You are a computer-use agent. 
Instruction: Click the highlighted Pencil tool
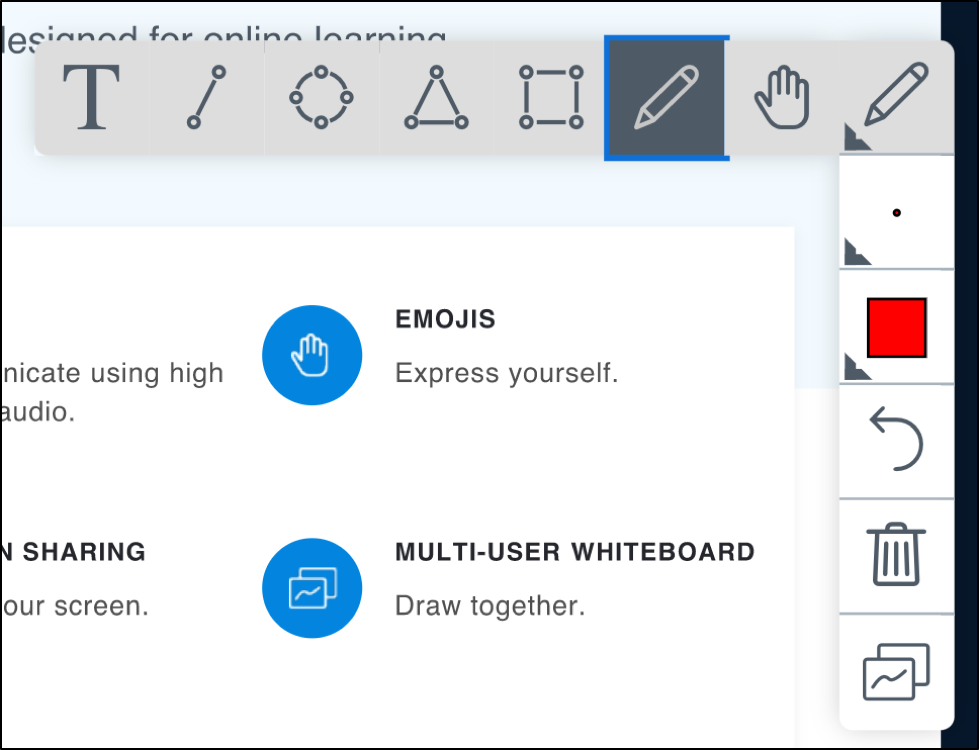click(666, 97)
